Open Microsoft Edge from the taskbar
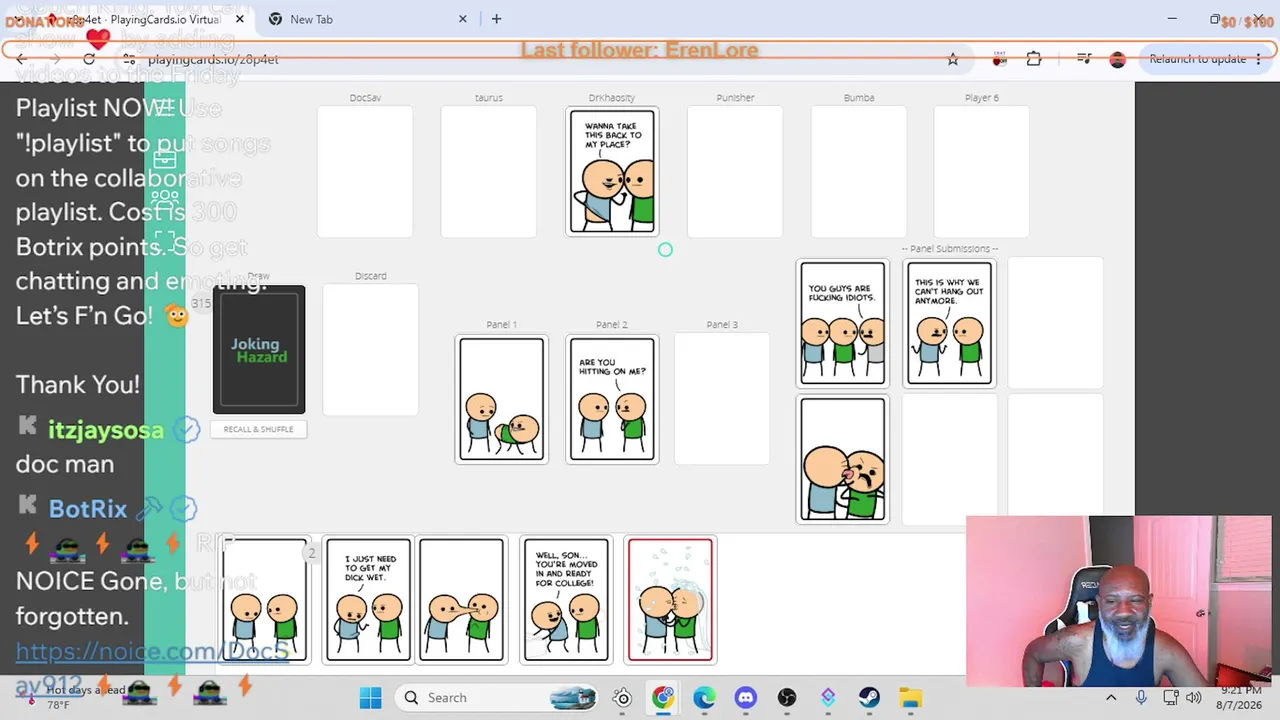This screenshot has height=720, width=1280. (x=704, y=698)
